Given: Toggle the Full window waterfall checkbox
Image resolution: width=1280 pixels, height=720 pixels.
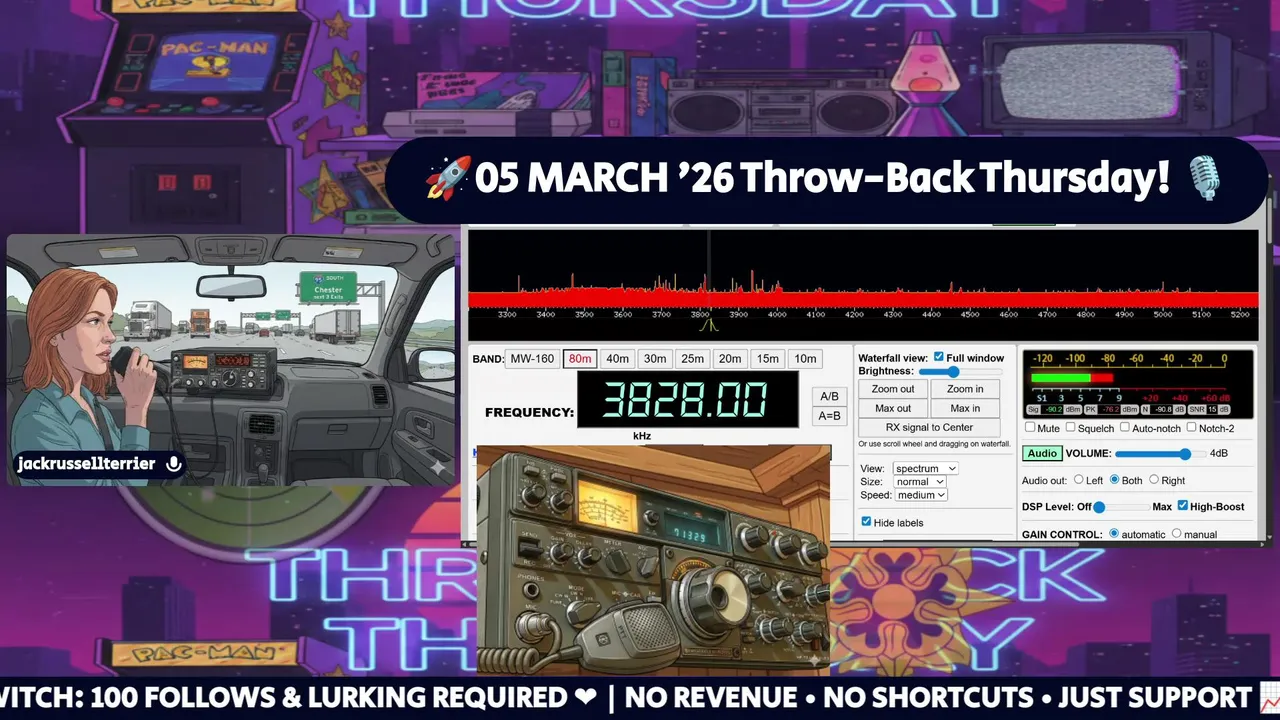Looking at the screenshot, I should point(938,357).
